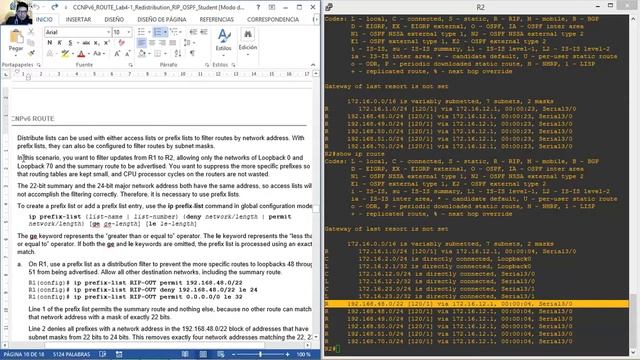
Task: Open the borders dropdown arrow
Action: (x=165, y=53)
